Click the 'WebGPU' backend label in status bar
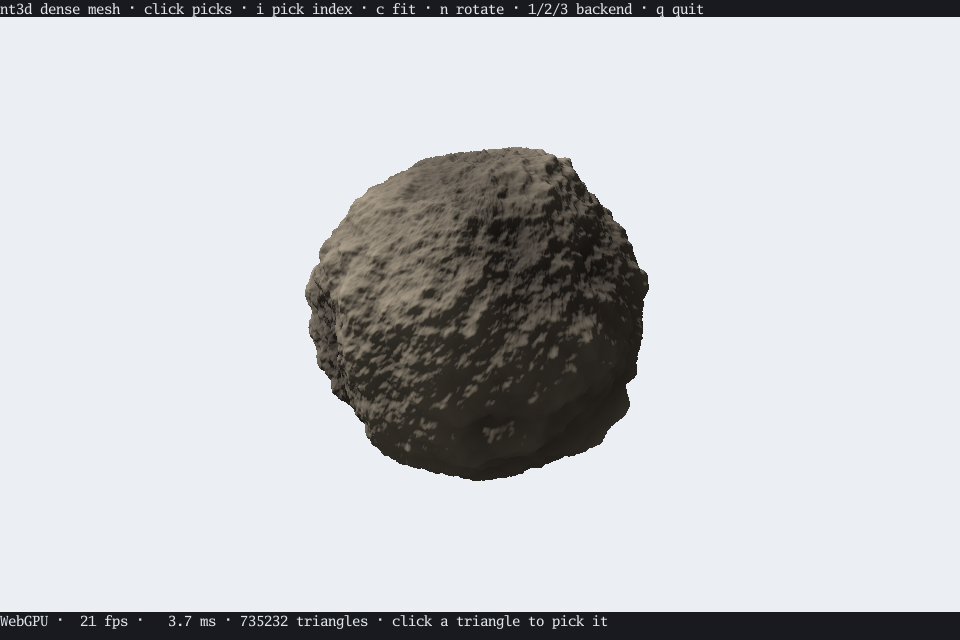960x640 pixels. pos(24,621)
